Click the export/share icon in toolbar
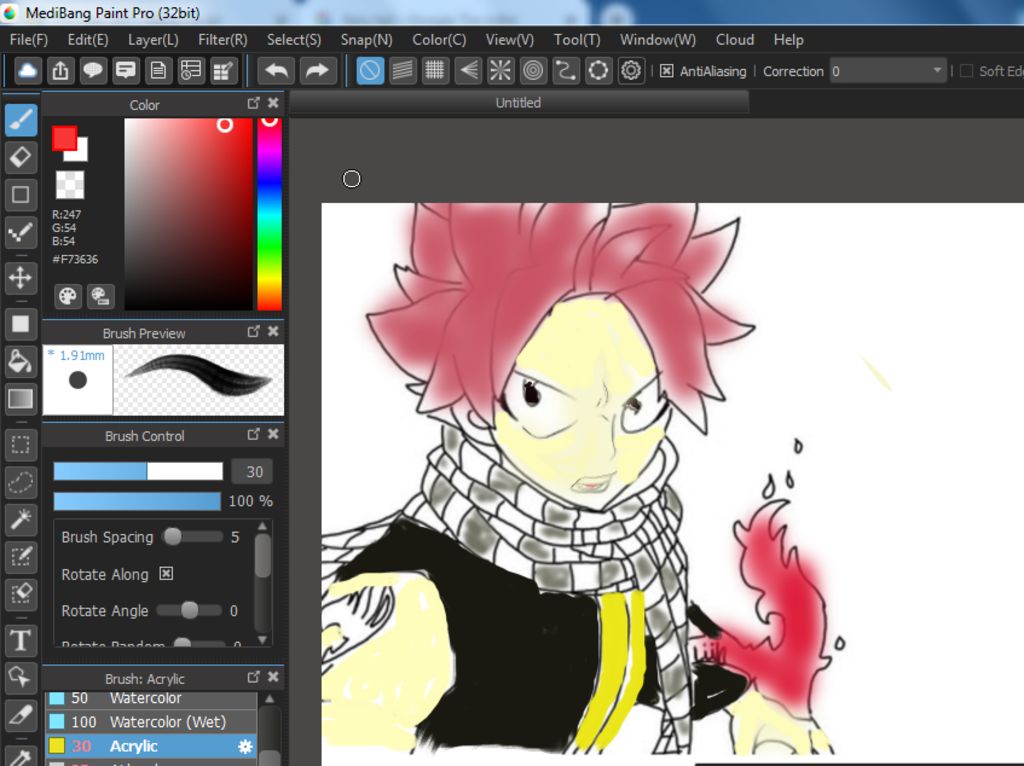Image resolution: width=1024 pixels, height=766 pixels. coord(60,71)
